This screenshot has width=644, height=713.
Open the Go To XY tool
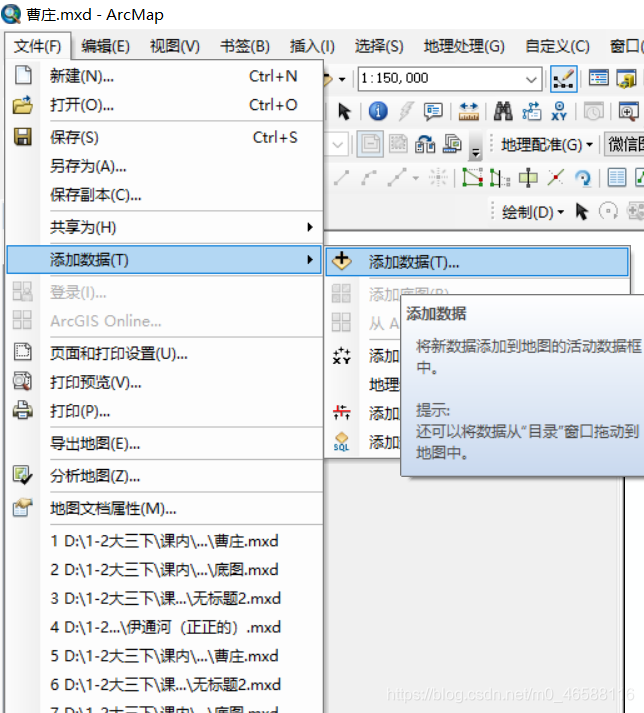pos(559,111)
